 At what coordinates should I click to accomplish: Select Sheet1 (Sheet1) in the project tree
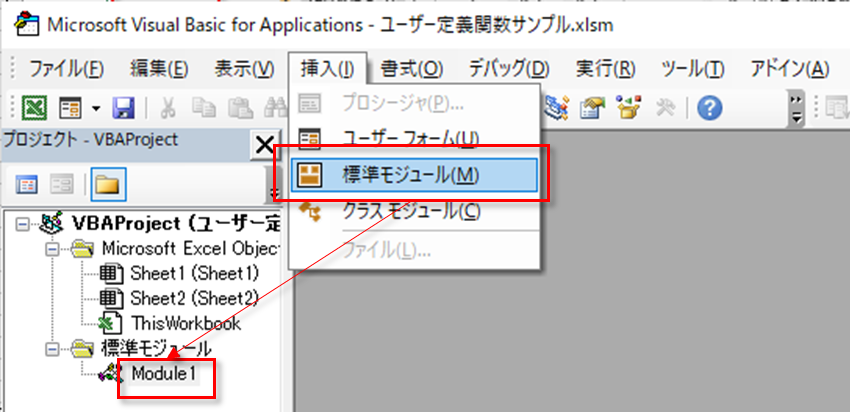(195, 273)
